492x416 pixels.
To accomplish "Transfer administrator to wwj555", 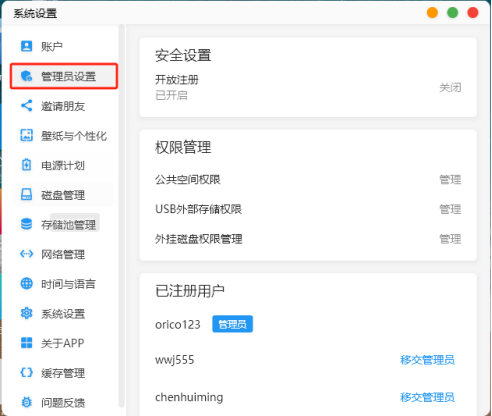I will point(427,360).
